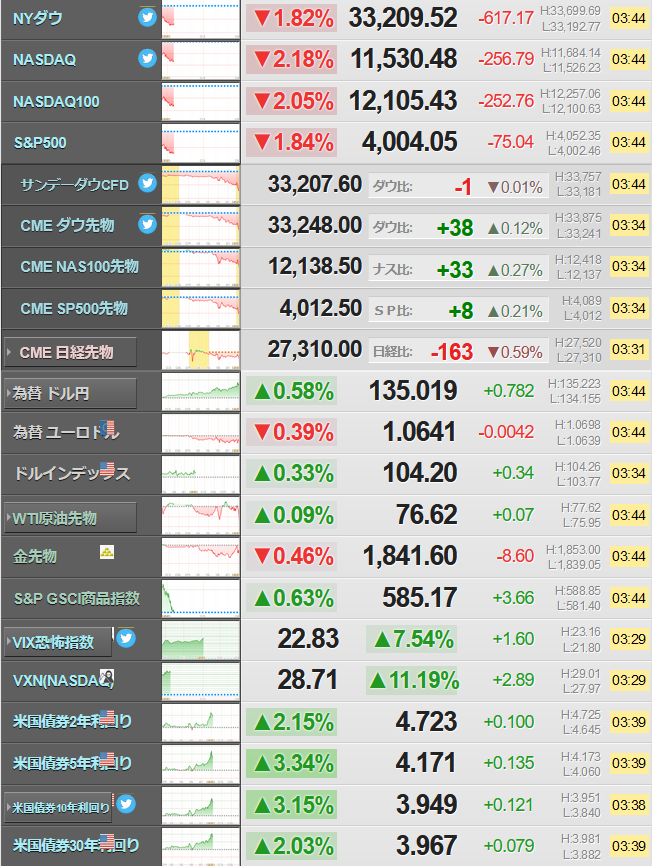652x866 pixels.
Task: Click ドル円 rate 135.019
Action: tap(413, 391)
